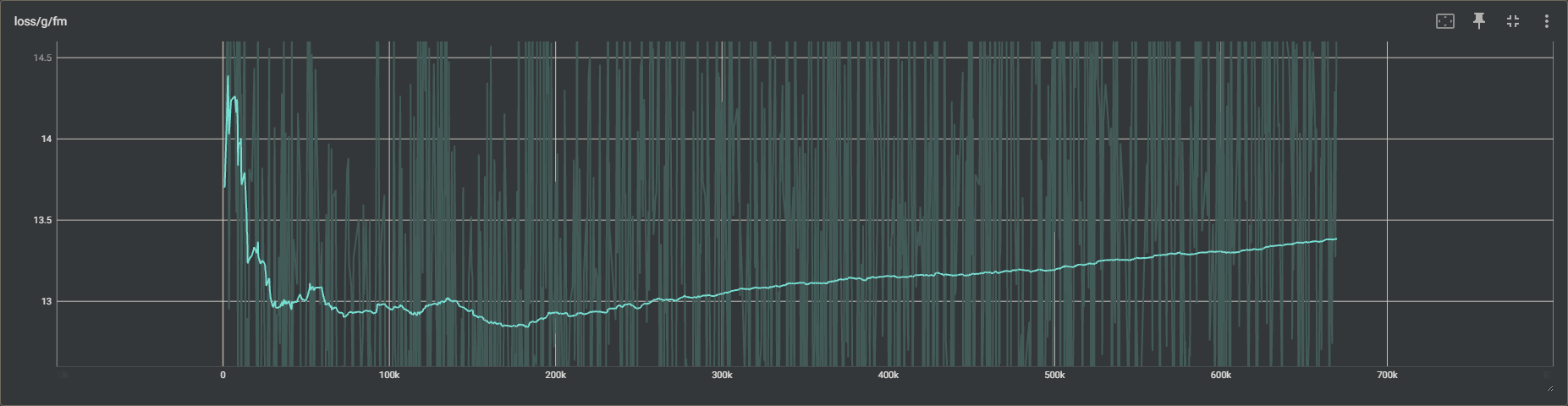Click the 600k x-axis label
Image resolution: width=1568 pixels, height=406 pixels.
click(x=1220, y=375)
